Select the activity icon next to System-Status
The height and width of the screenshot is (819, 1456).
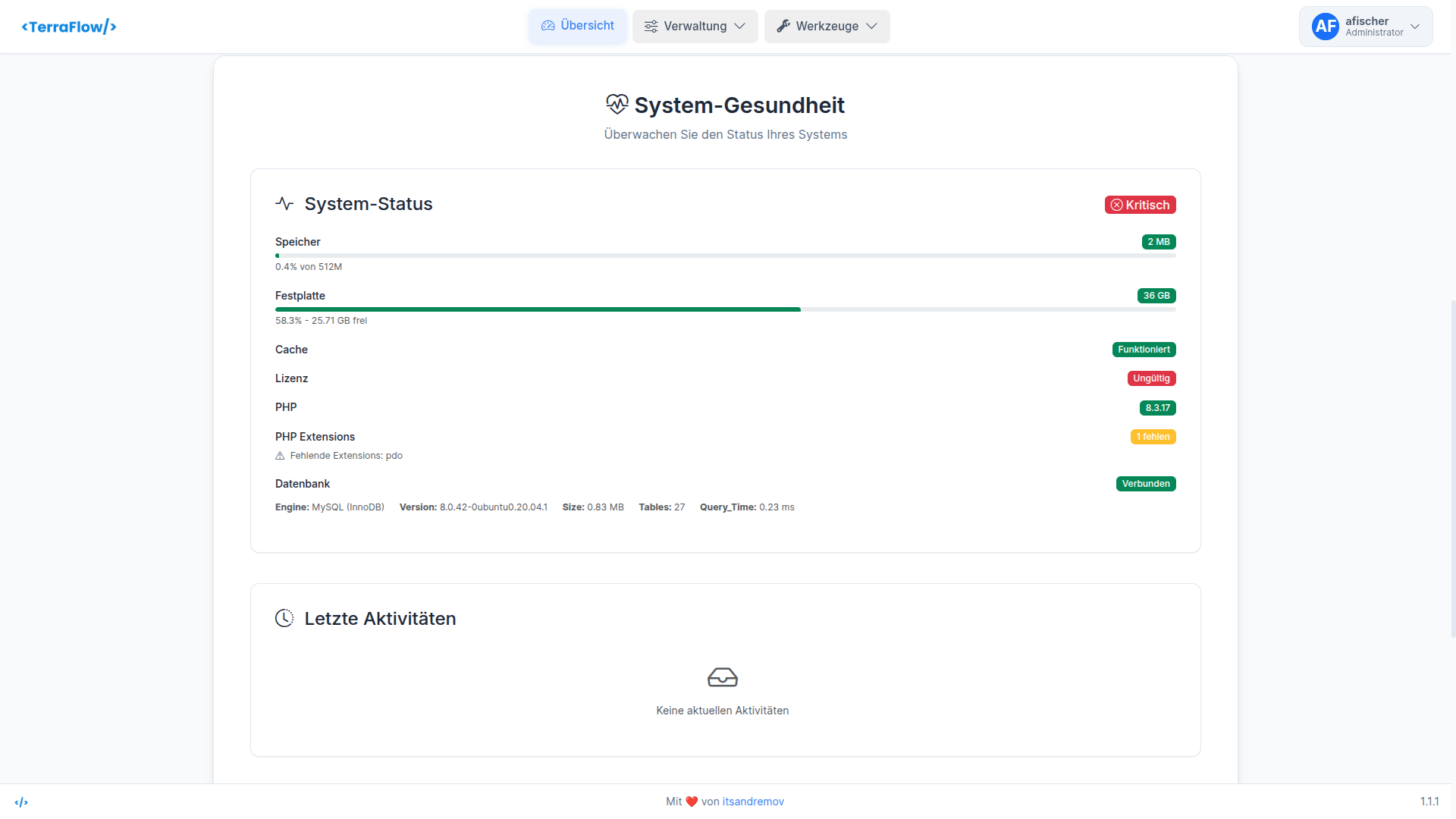pos(284,203)
